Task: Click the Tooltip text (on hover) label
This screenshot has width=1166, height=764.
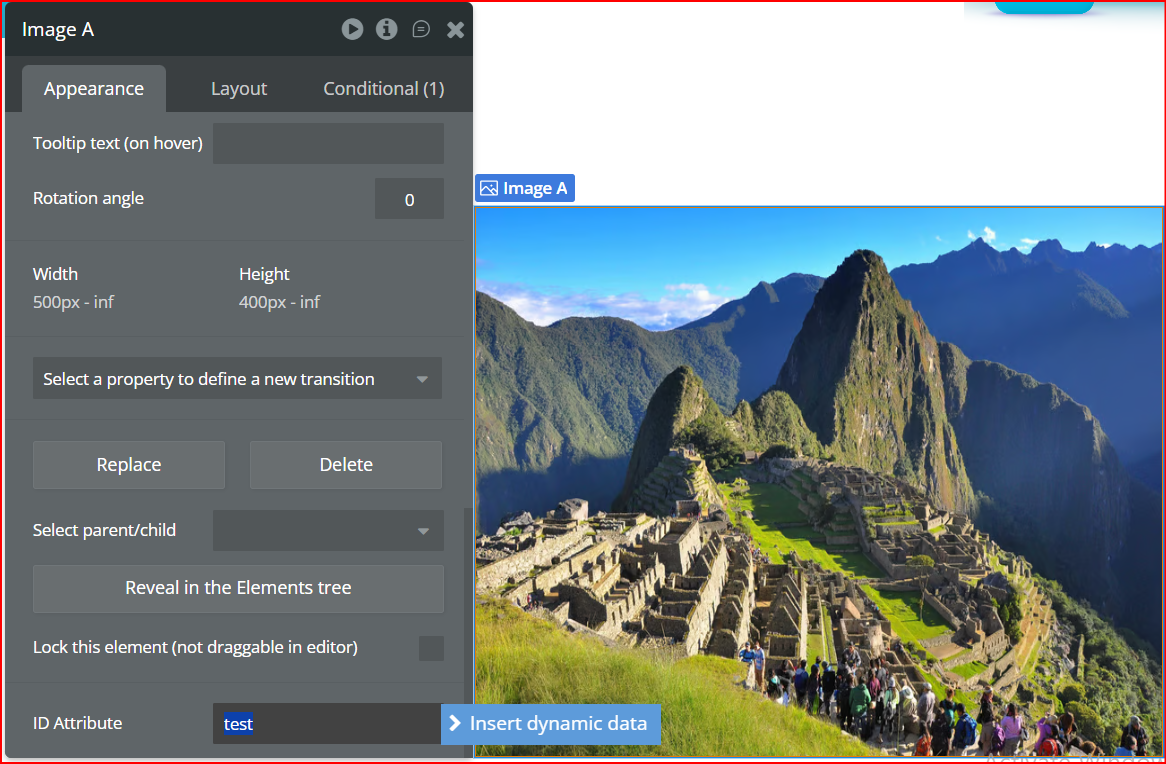Action: click(117, 143)
